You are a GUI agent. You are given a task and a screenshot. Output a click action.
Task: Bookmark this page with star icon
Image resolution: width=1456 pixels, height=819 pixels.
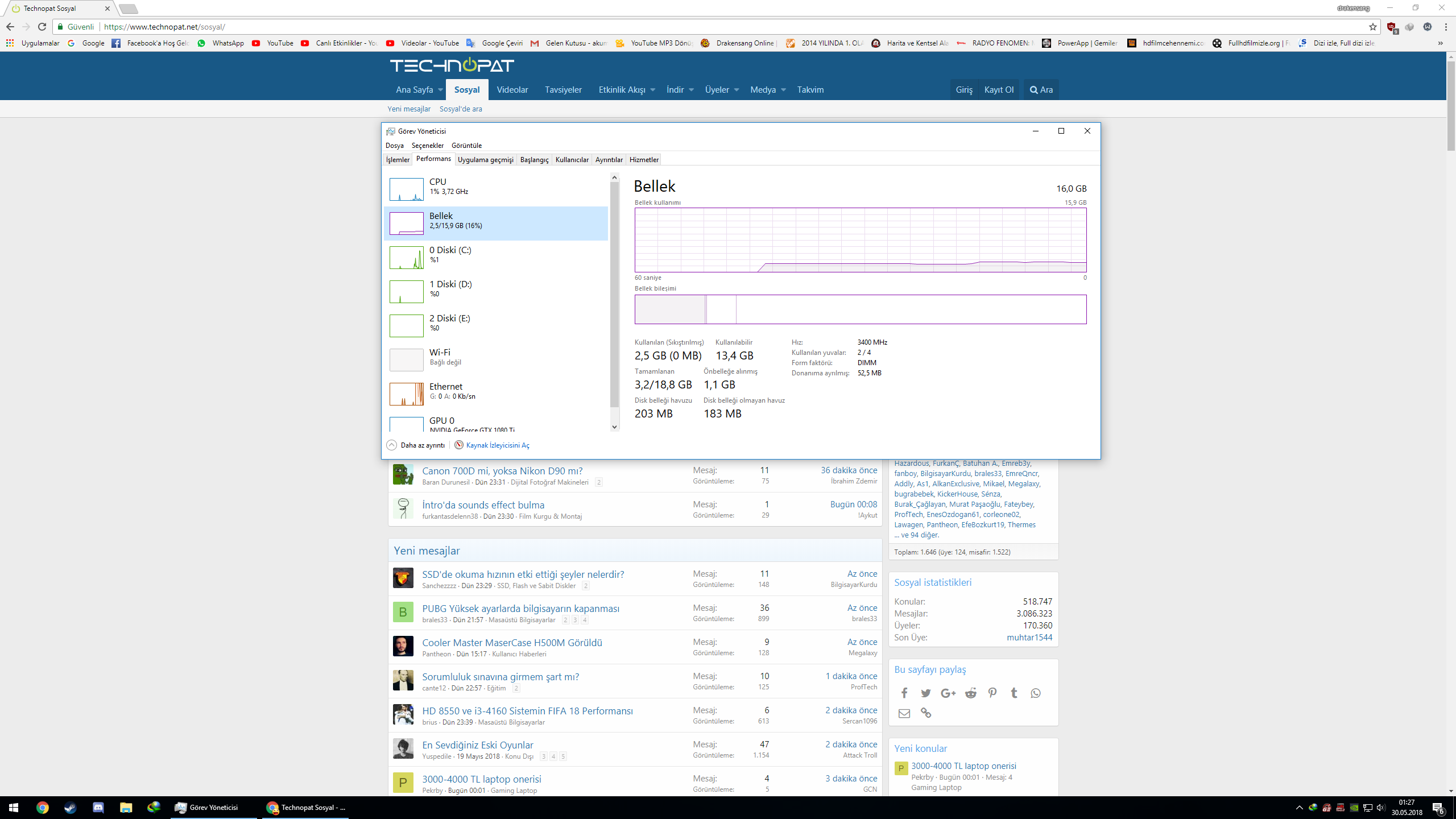point(1372,27)
